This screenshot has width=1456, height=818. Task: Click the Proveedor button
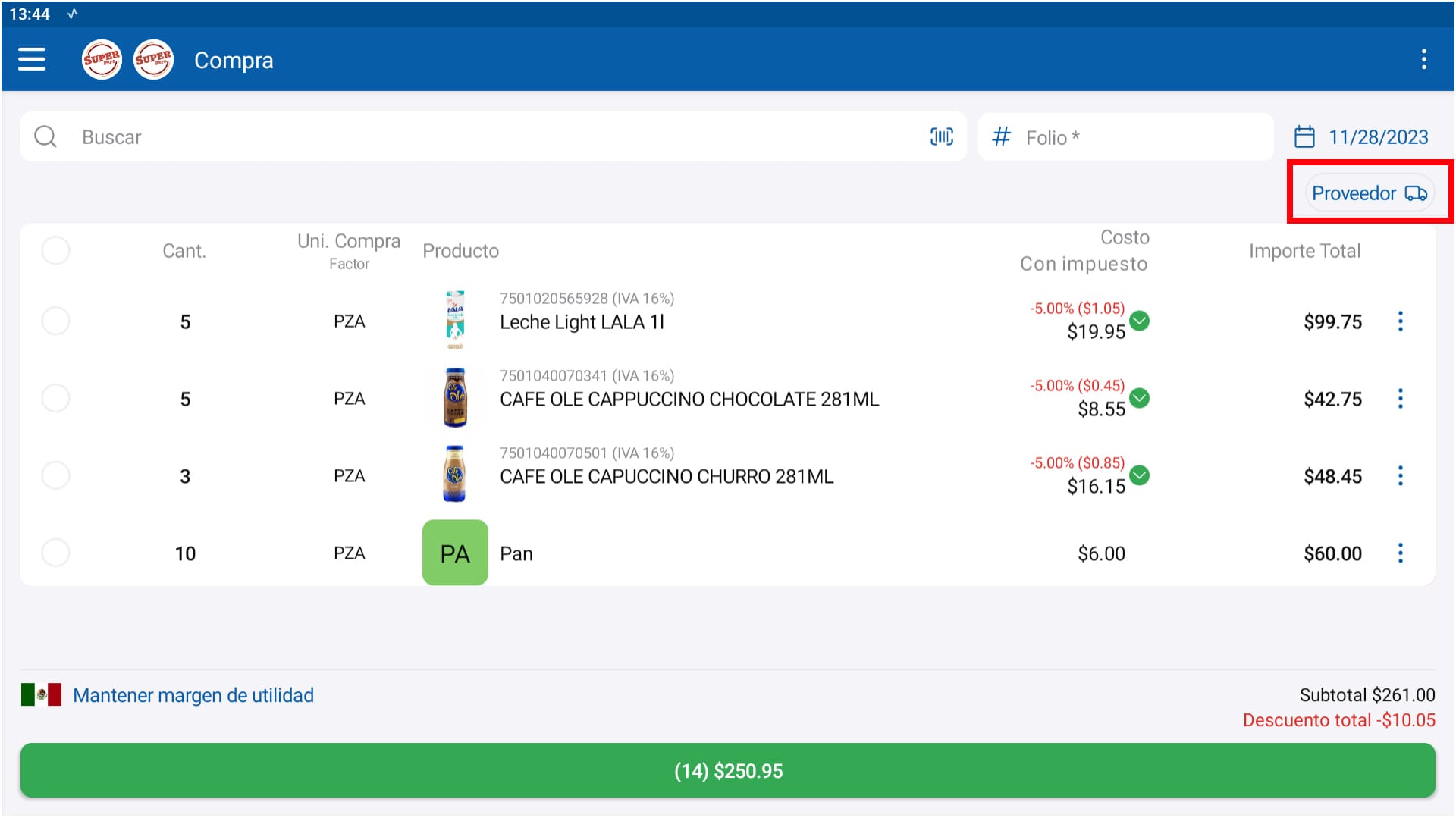tap(1369, 193)
